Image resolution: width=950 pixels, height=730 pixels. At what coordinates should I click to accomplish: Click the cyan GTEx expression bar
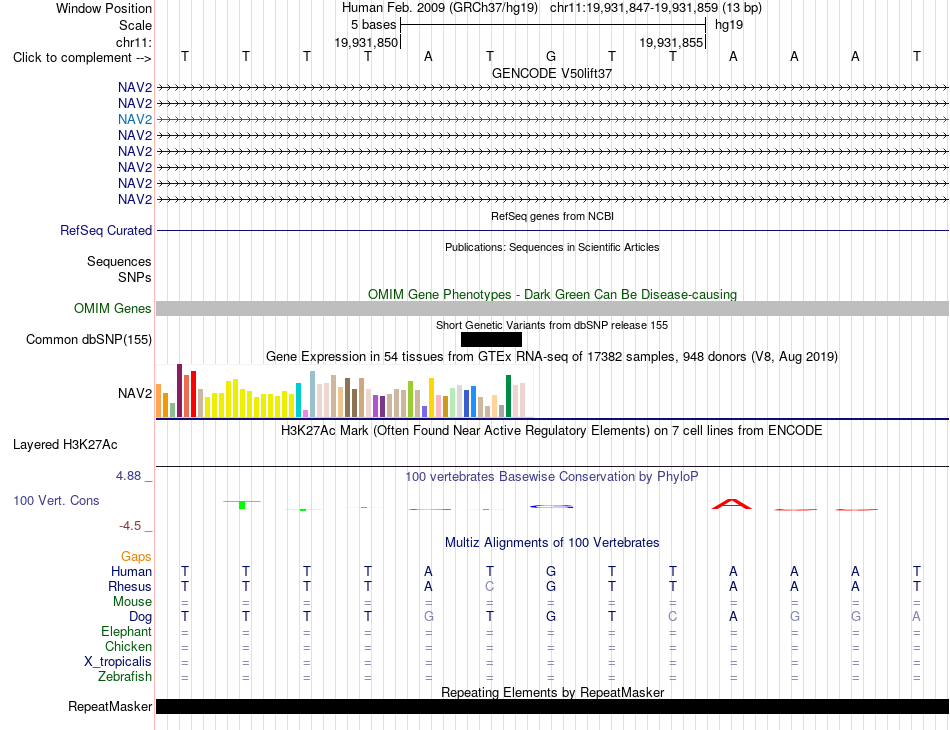298,400
